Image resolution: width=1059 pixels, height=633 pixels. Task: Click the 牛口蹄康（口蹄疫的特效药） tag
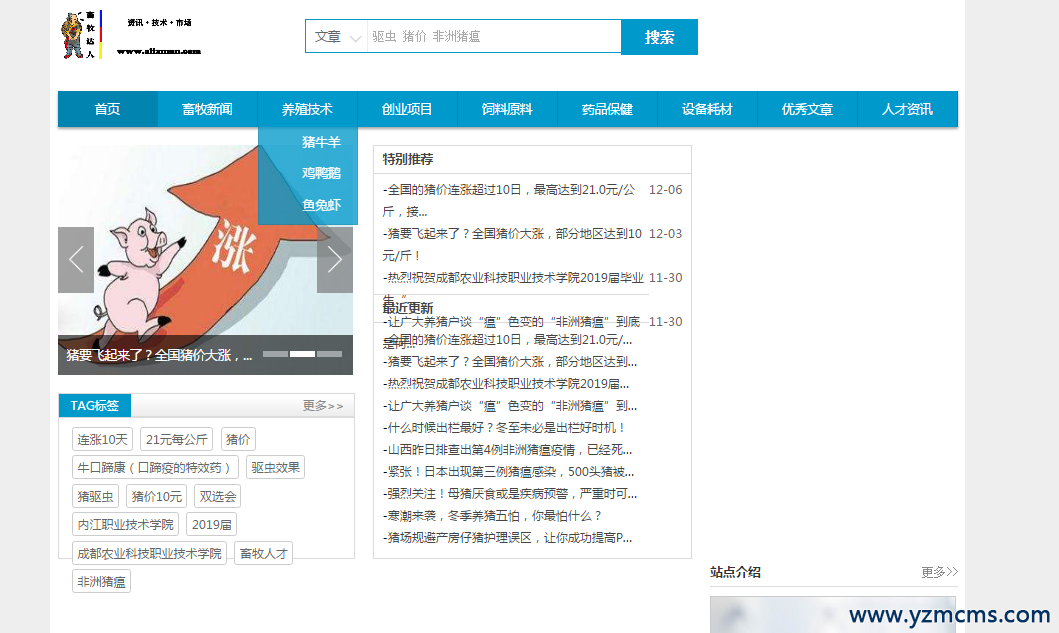point(155,467)
